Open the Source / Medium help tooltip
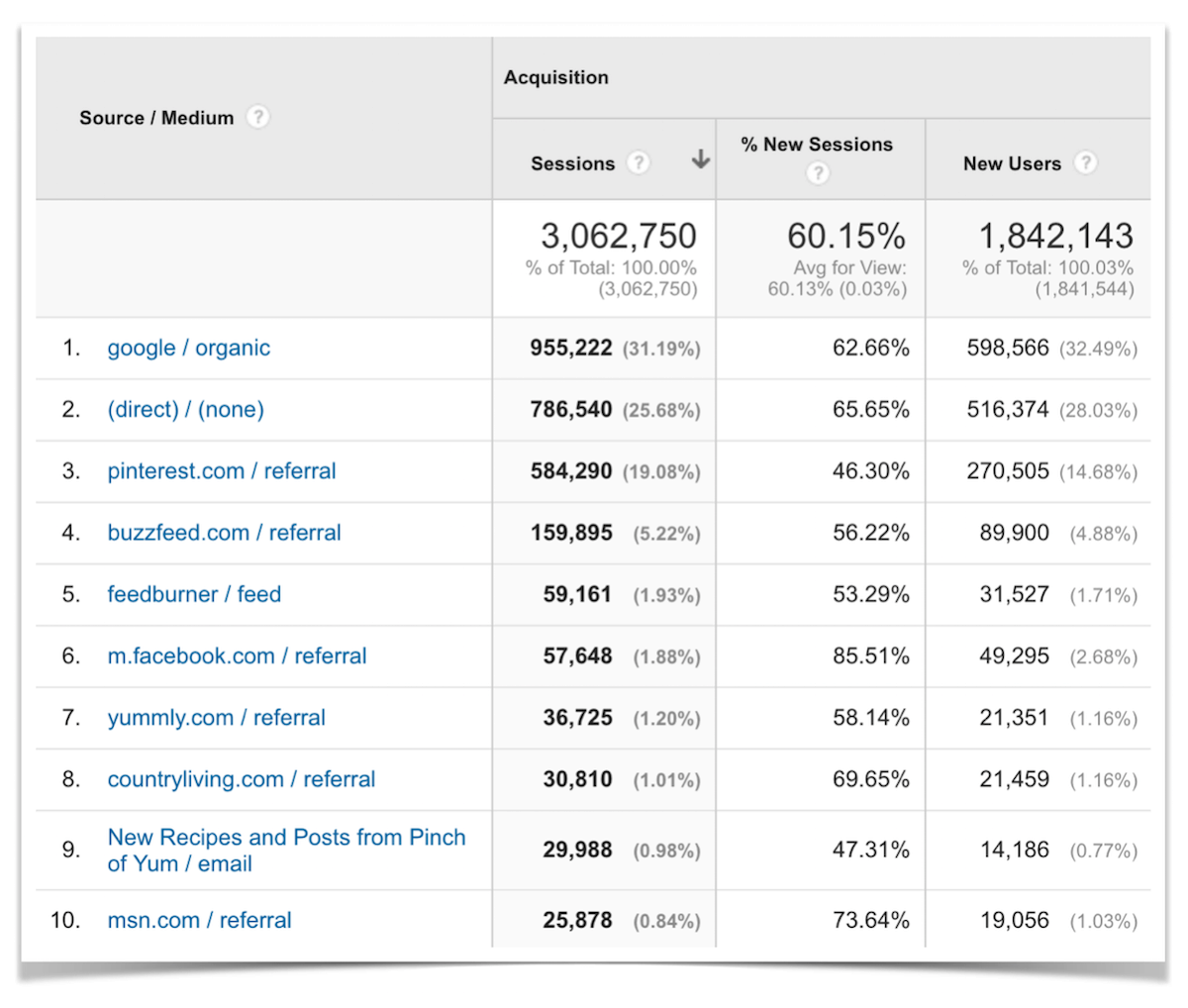Screen dimensions: 1188x1008 click(257, 117)
